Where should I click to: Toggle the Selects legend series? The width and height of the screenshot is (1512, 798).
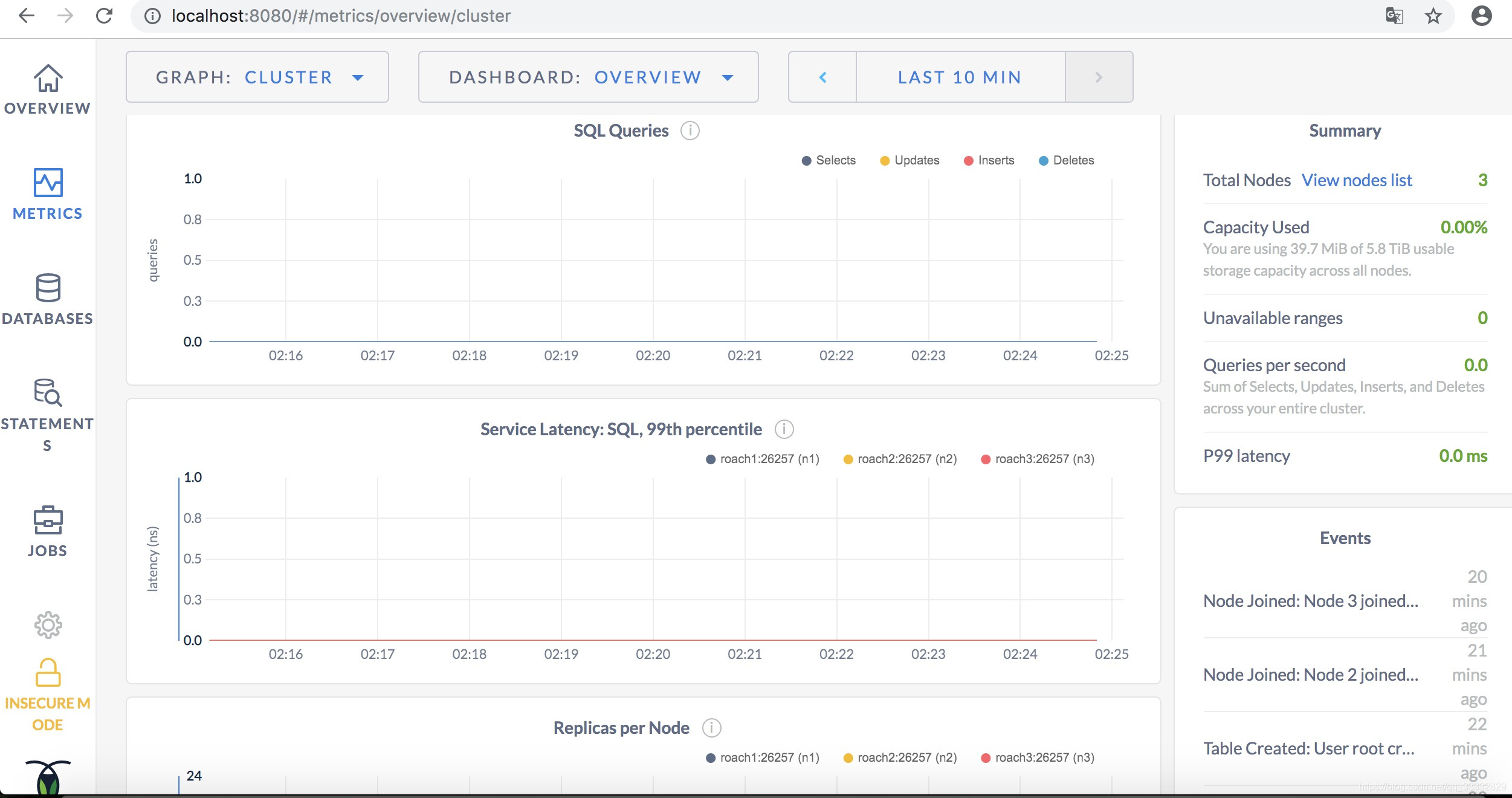829,160
